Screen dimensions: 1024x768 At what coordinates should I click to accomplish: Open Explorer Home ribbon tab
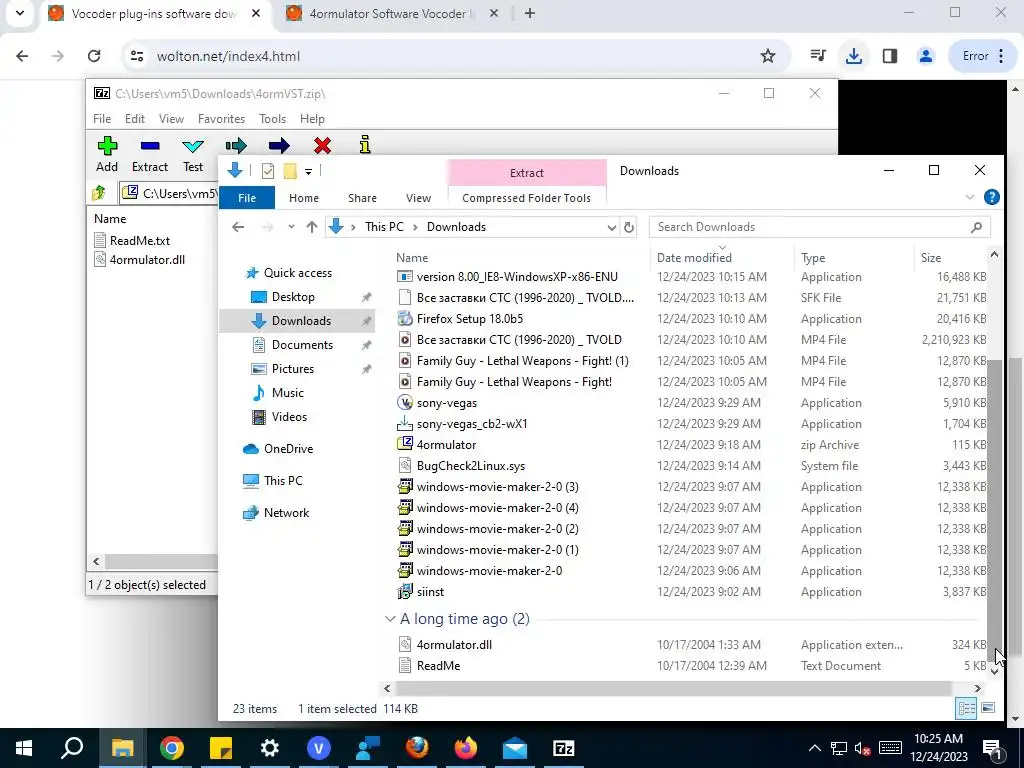pyautogui.click(x=304, y=198)
